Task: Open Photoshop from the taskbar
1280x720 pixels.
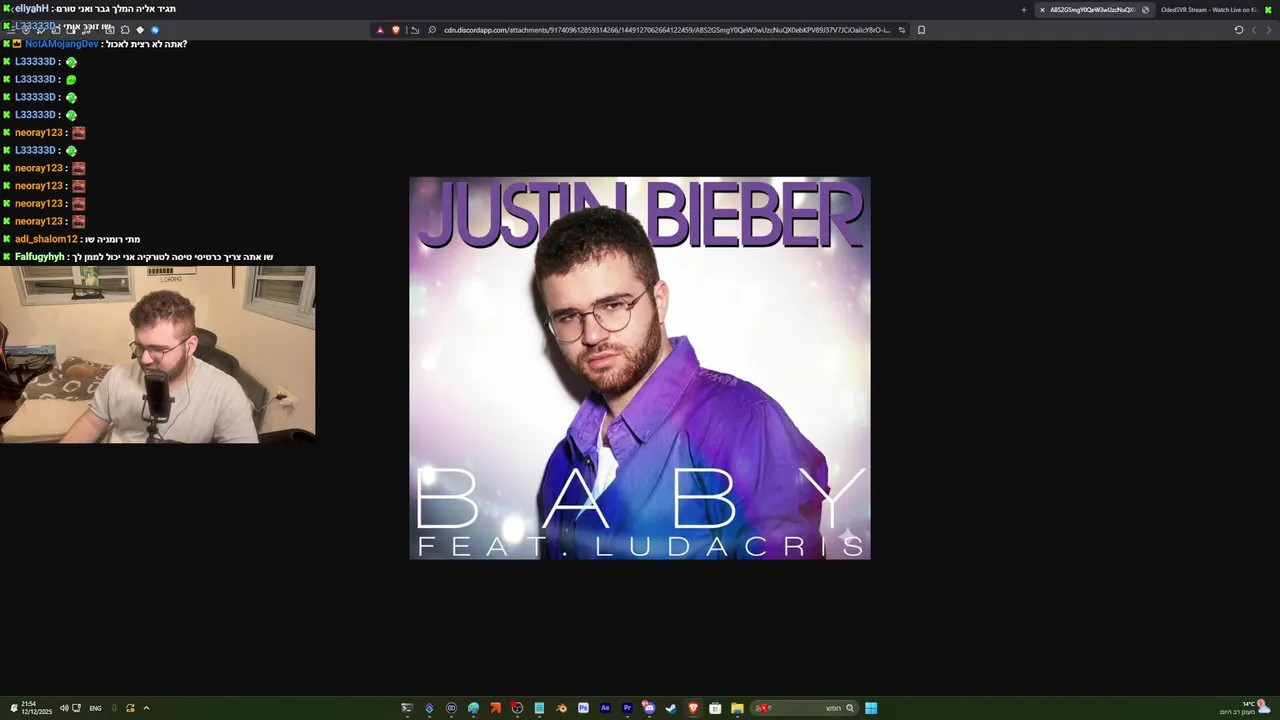Action: point(583,708)
